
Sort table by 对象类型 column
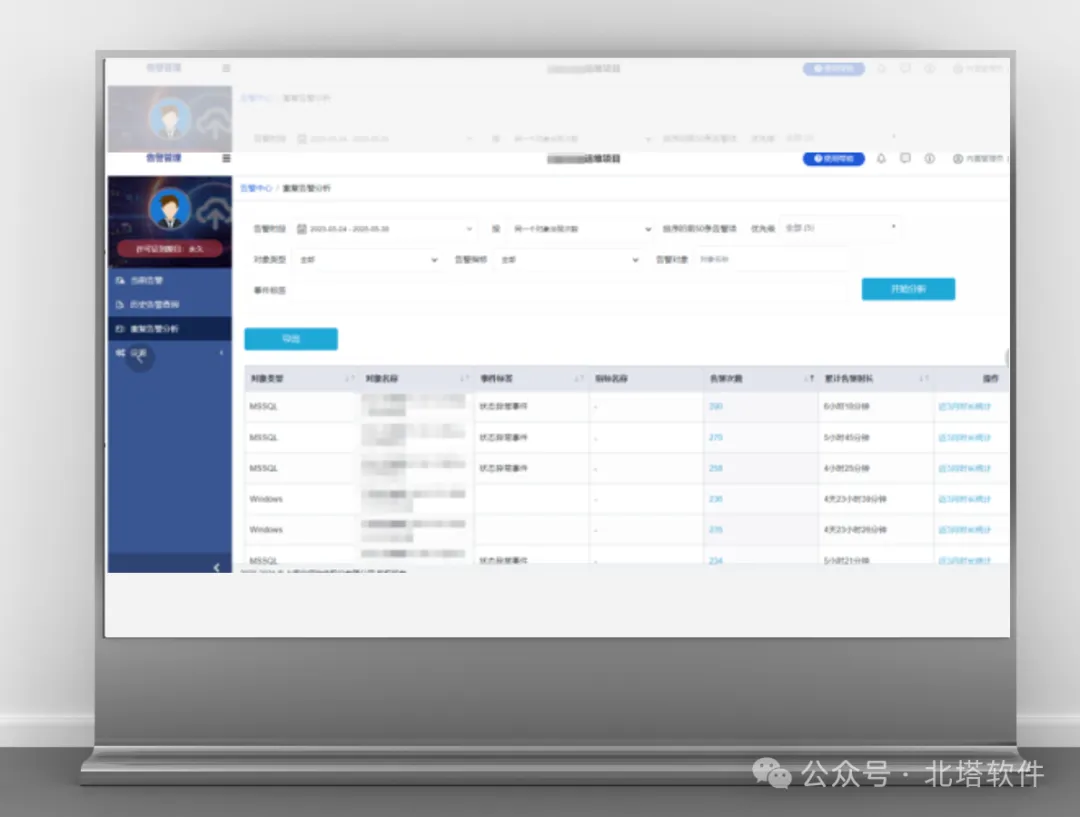349,378
